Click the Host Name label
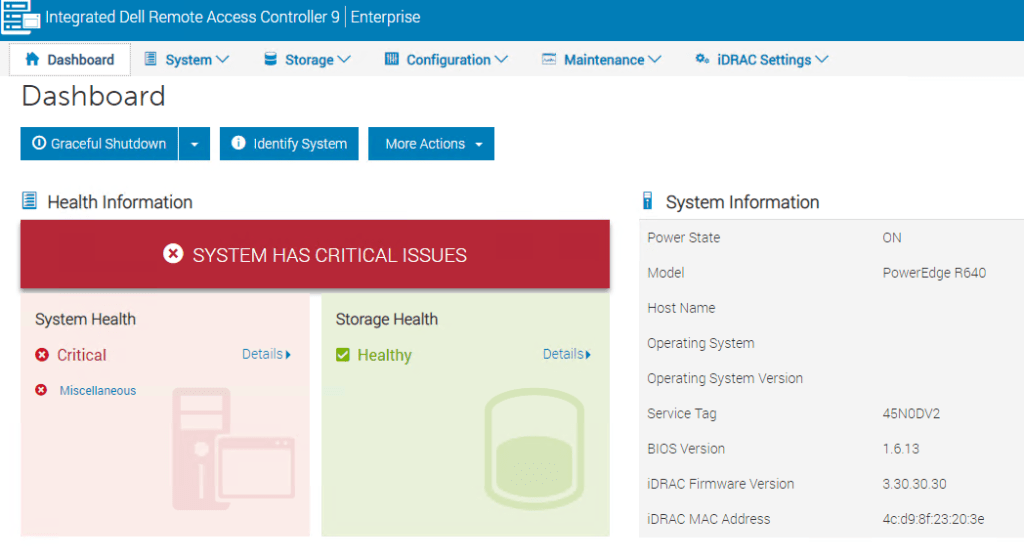Viewport: 1024px width, 560px height. 681,308
